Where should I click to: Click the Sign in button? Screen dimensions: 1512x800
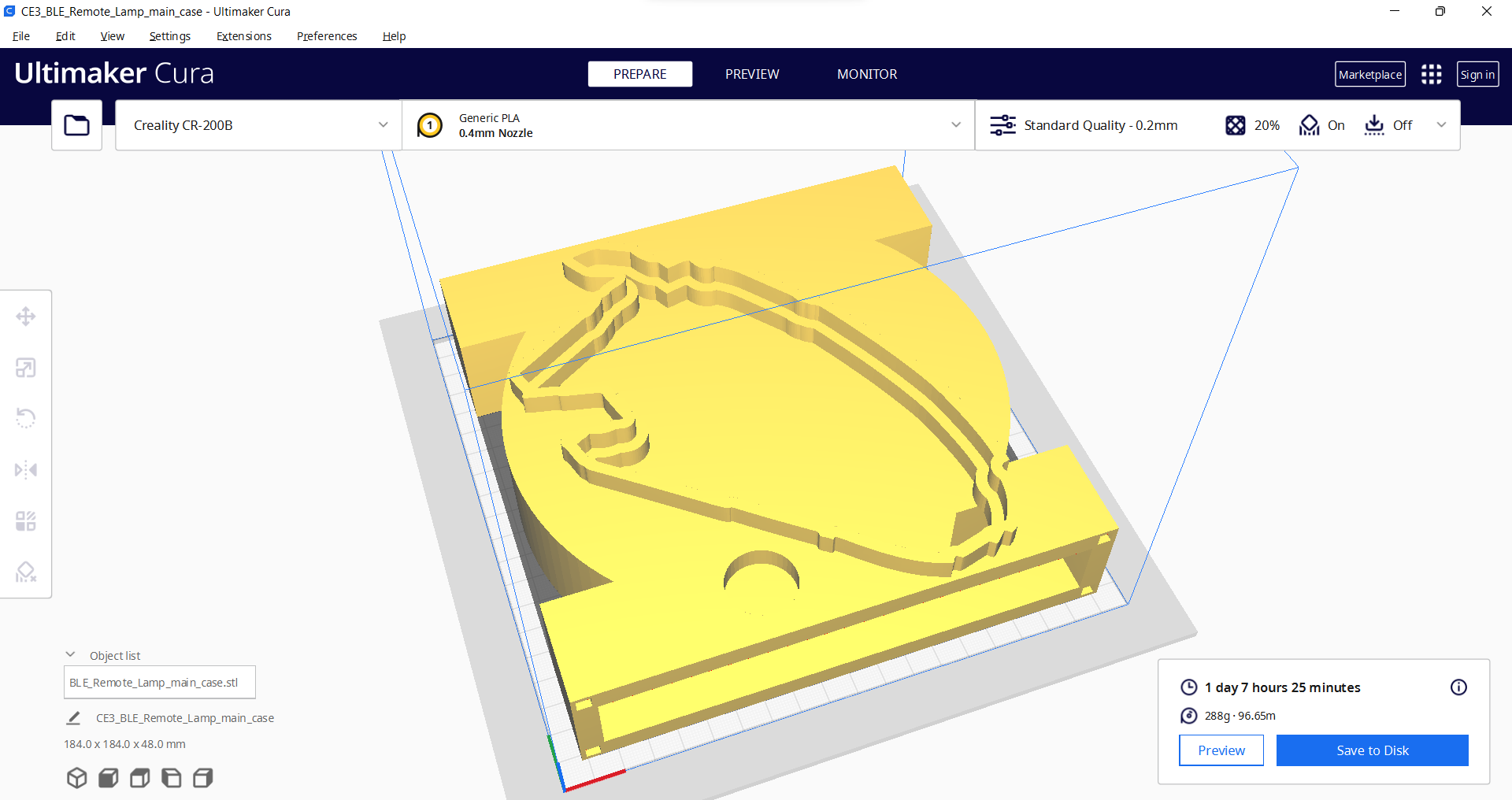[x=1477, y=74]
